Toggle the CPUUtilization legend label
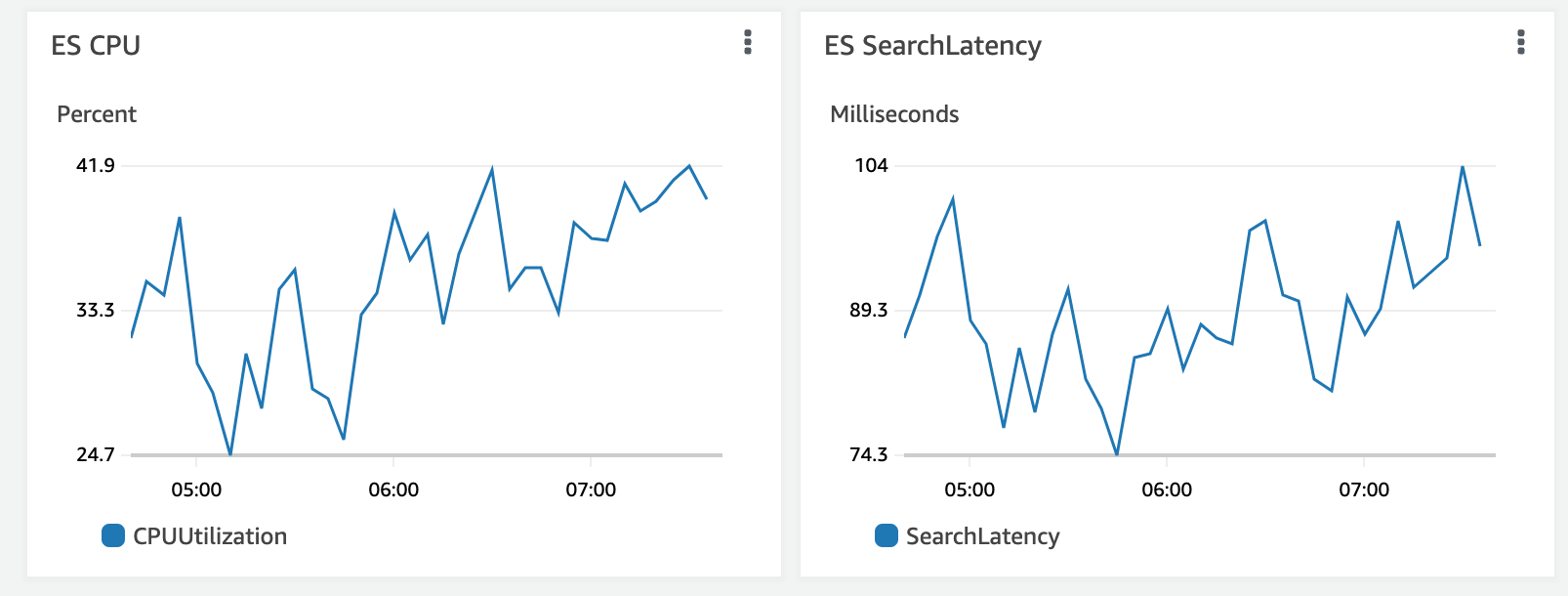Image resolution: width=1568 pixels, height=596 pixels. click(210, 536)
